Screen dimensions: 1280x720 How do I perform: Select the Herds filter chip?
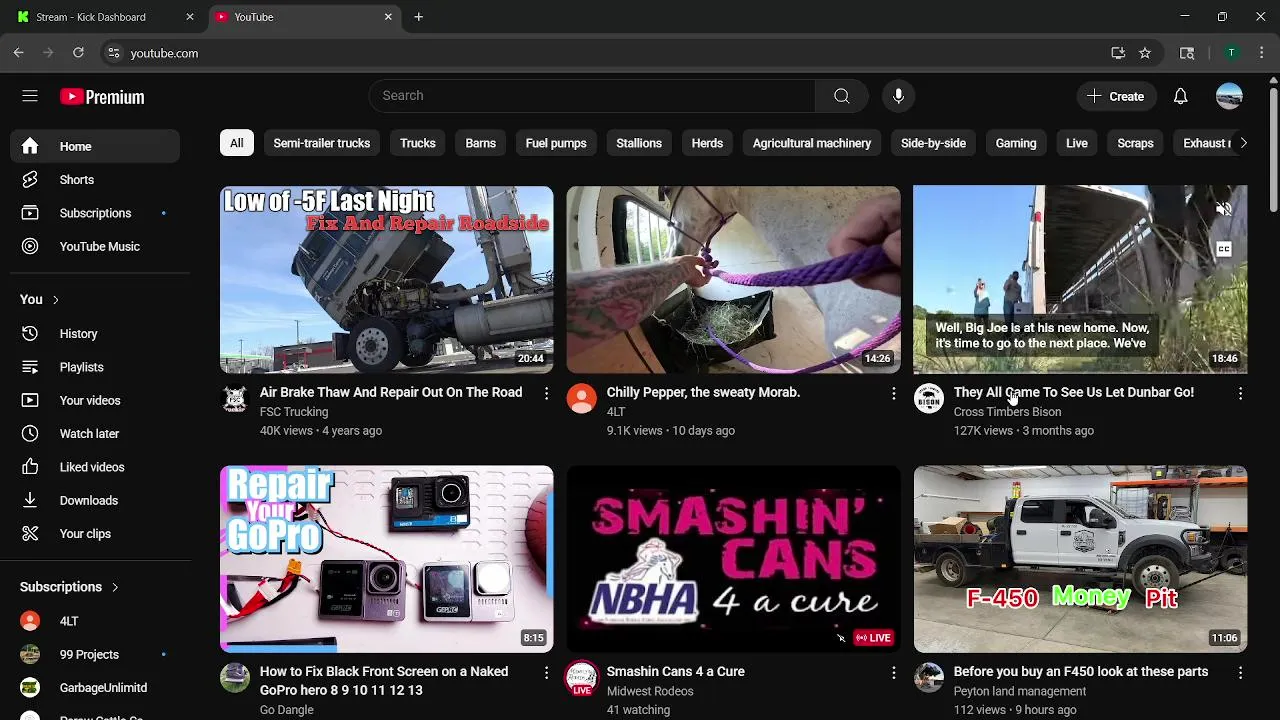point(707,143)
